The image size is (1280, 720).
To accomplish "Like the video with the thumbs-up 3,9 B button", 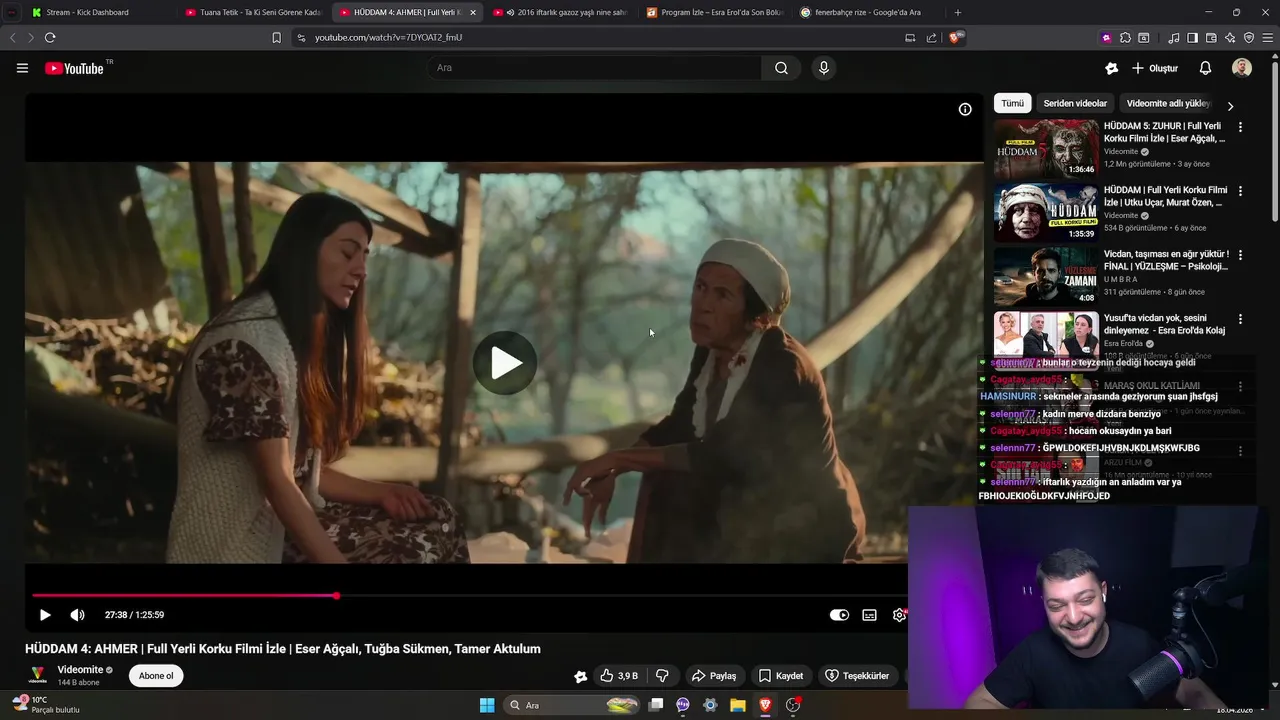I will pos(618,676).
